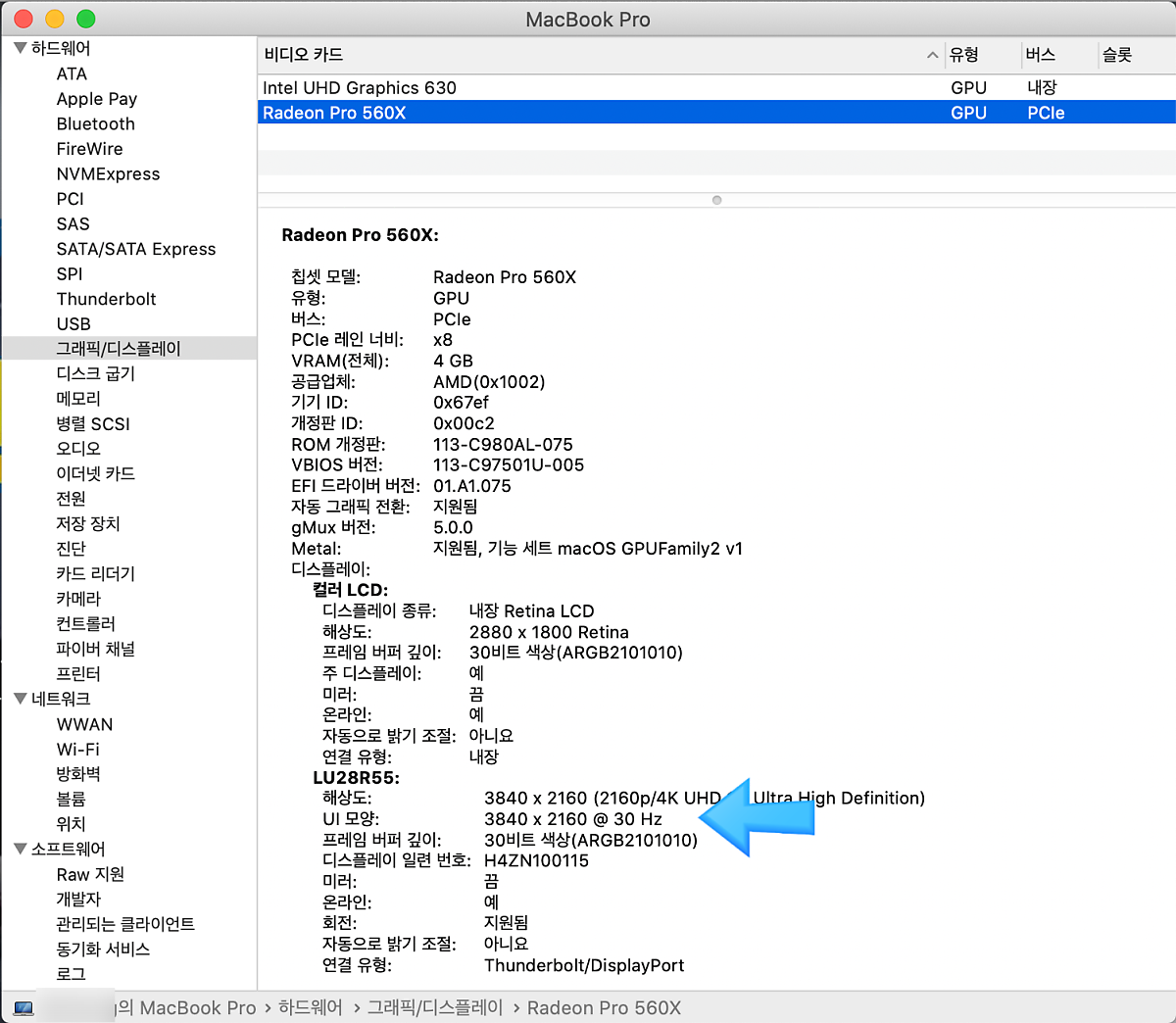
Task: Select 로그 in the sidebar
Action: click(71, 974)
